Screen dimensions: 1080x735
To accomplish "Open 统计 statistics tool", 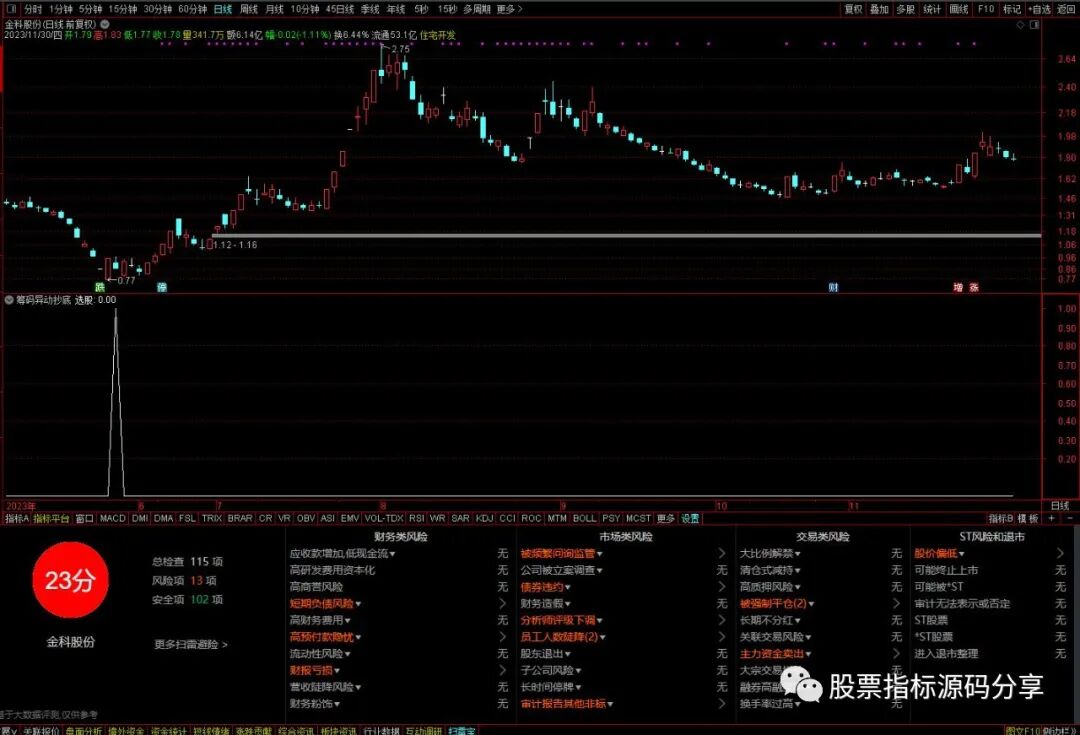I will [x=932, y=9].
